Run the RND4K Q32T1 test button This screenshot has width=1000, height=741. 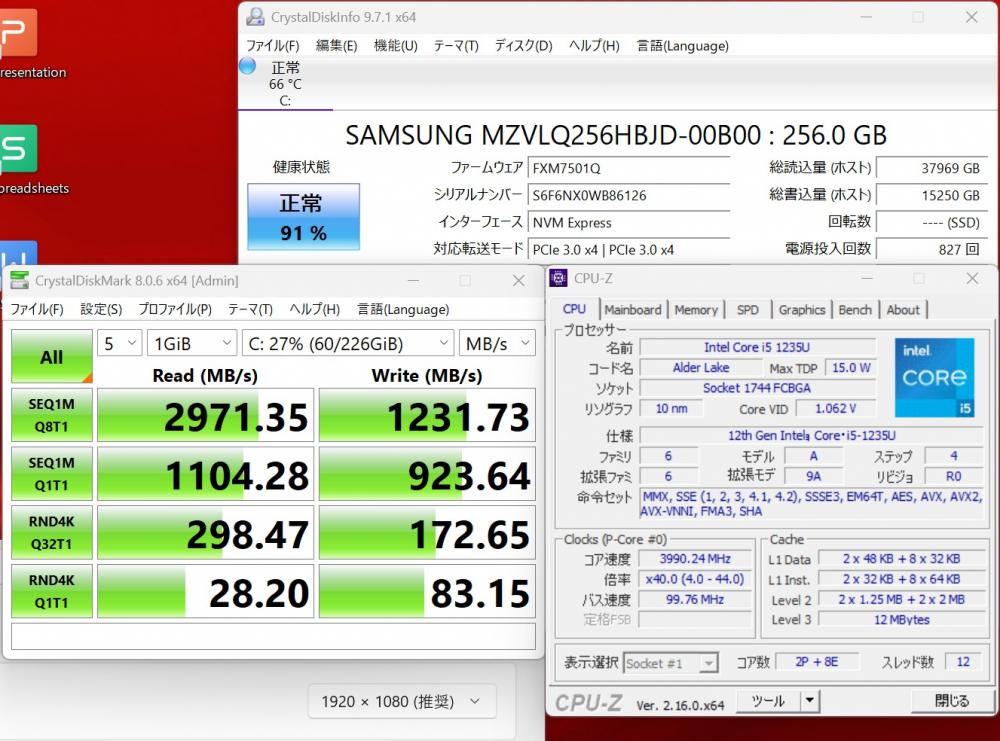tap(52, 532)
